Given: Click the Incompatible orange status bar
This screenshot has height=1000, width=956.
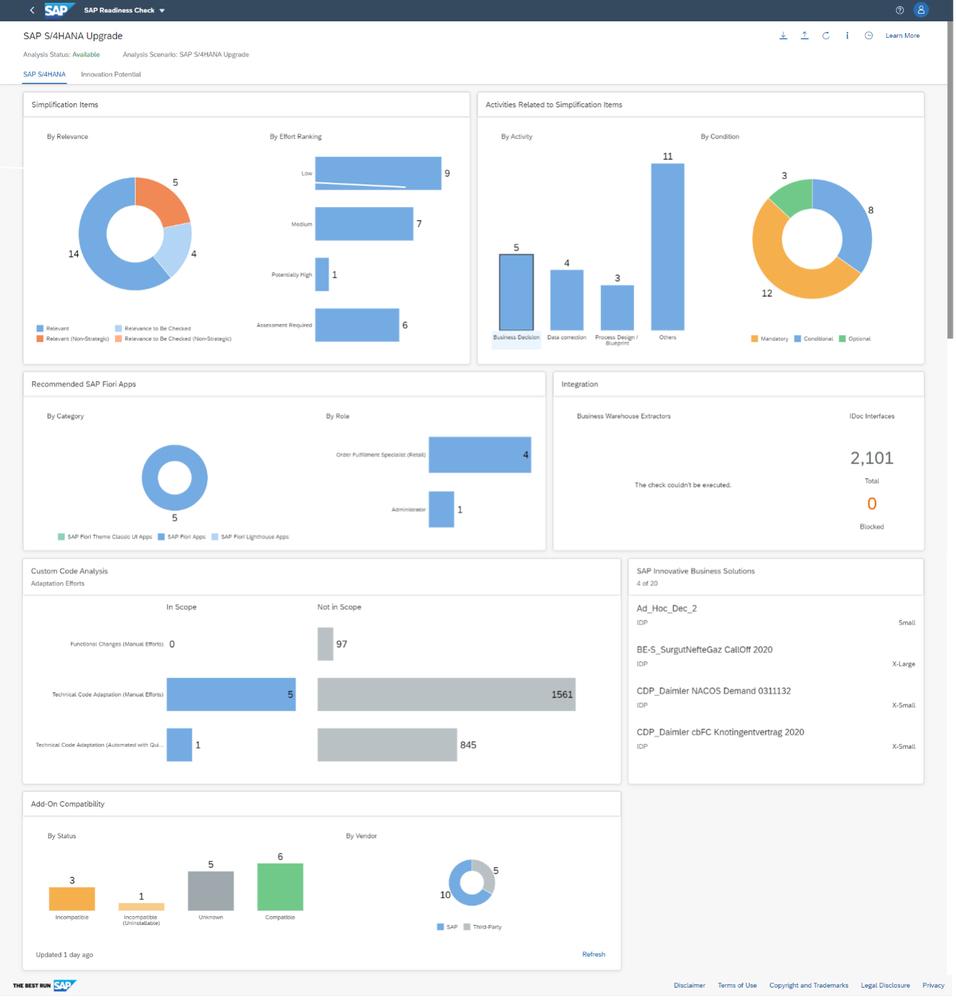Looking at the screenshot, I should click(x=72, y=899).
